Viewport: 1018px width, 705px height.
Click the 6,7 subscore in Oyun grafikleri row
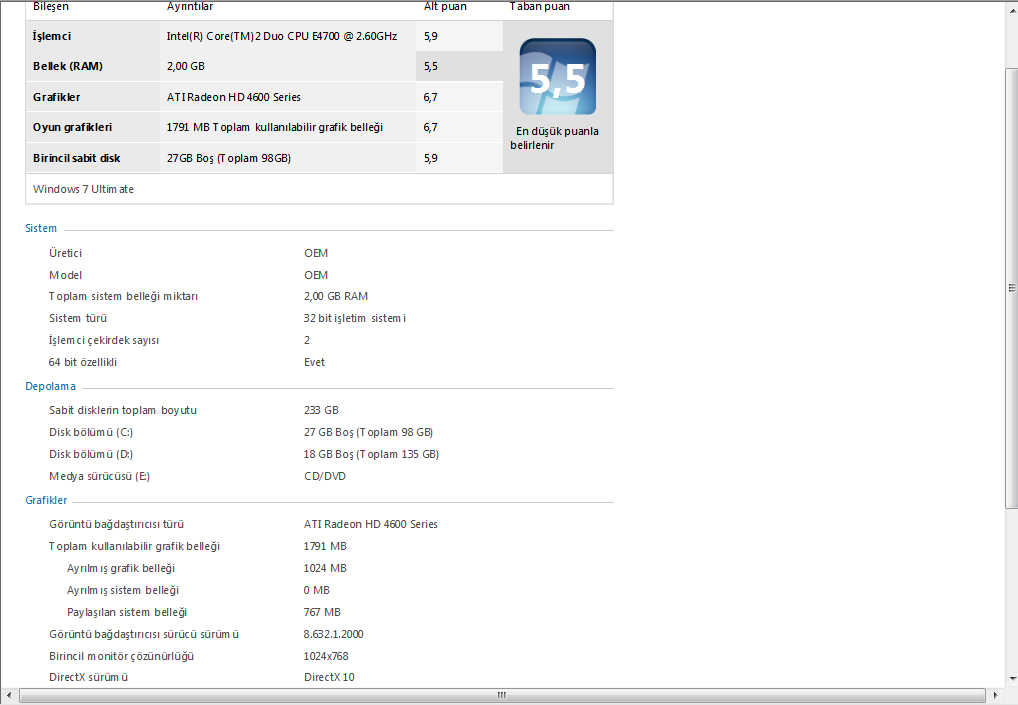(430, 127)
